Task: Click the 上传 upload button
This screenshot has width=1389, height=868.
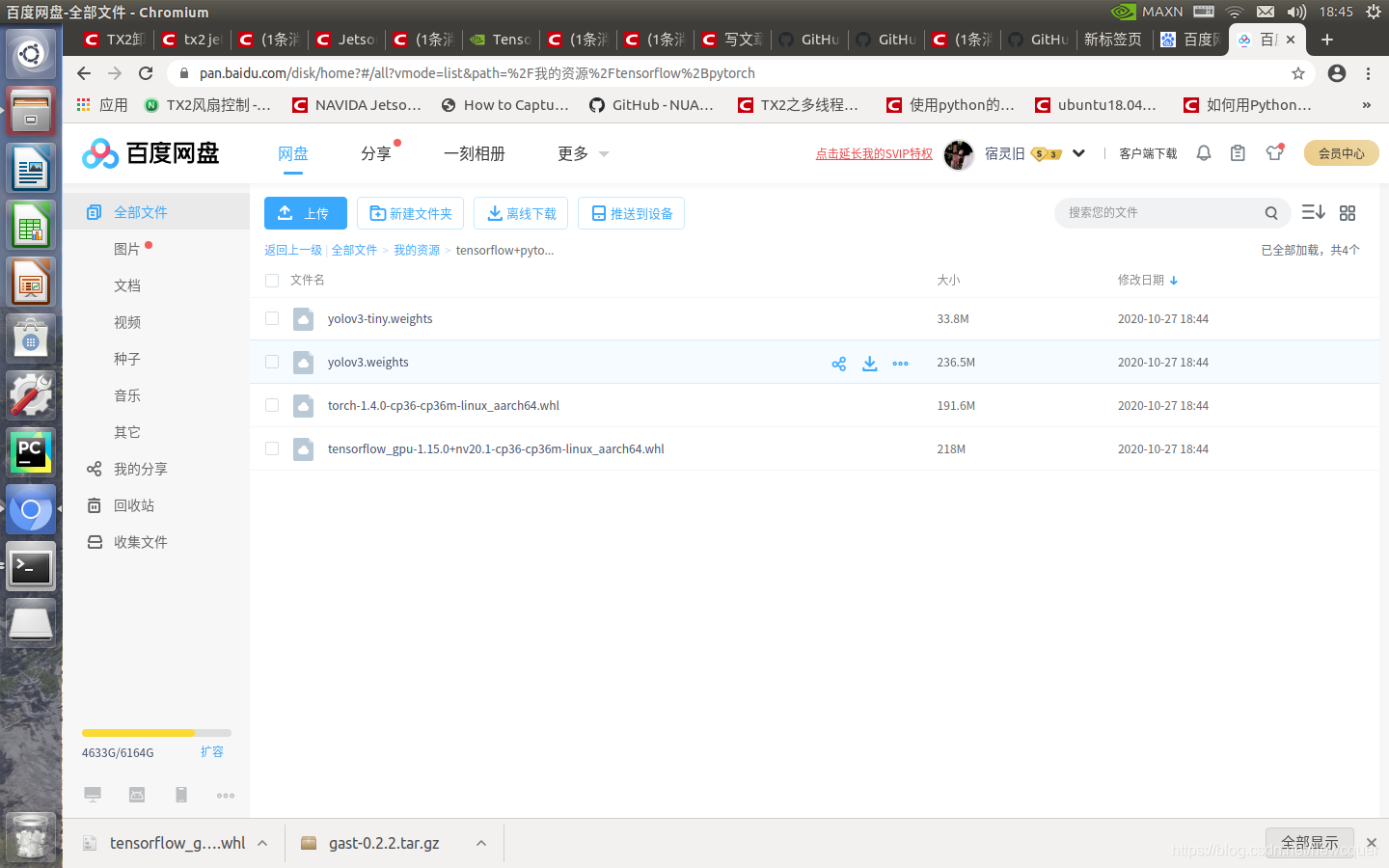Action: click(x=306, y=213)
